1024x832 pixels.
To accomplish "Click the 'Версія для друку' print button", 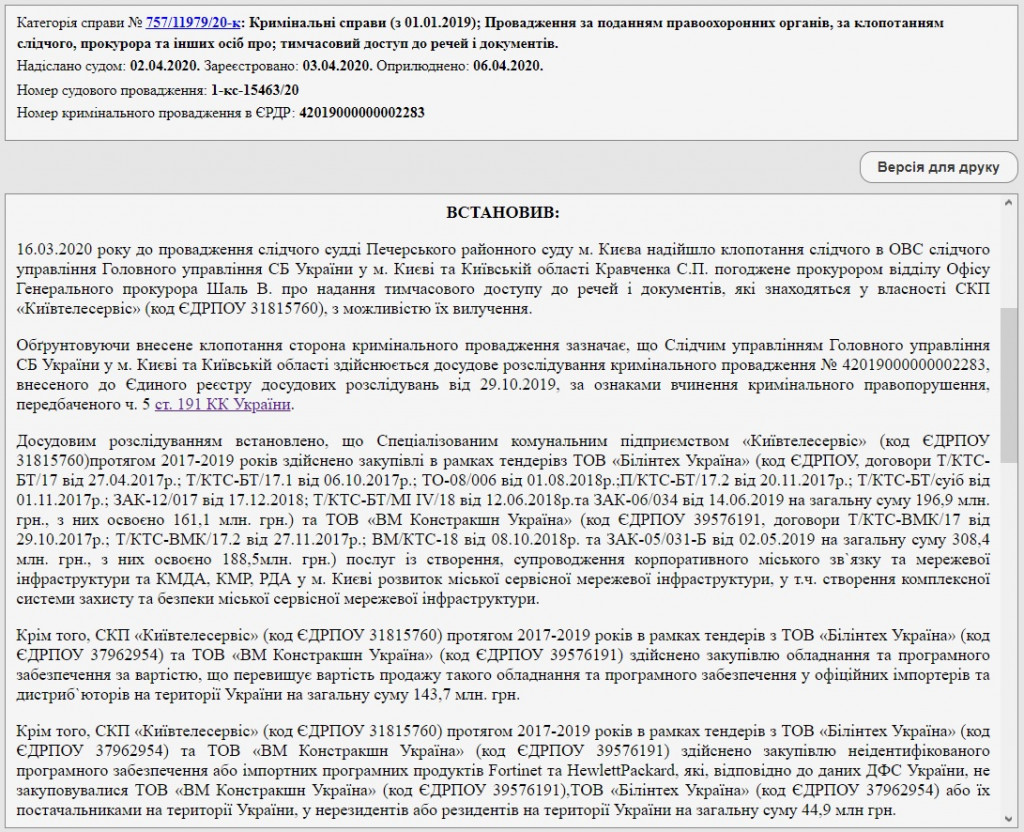I will [x=937, y=167].
